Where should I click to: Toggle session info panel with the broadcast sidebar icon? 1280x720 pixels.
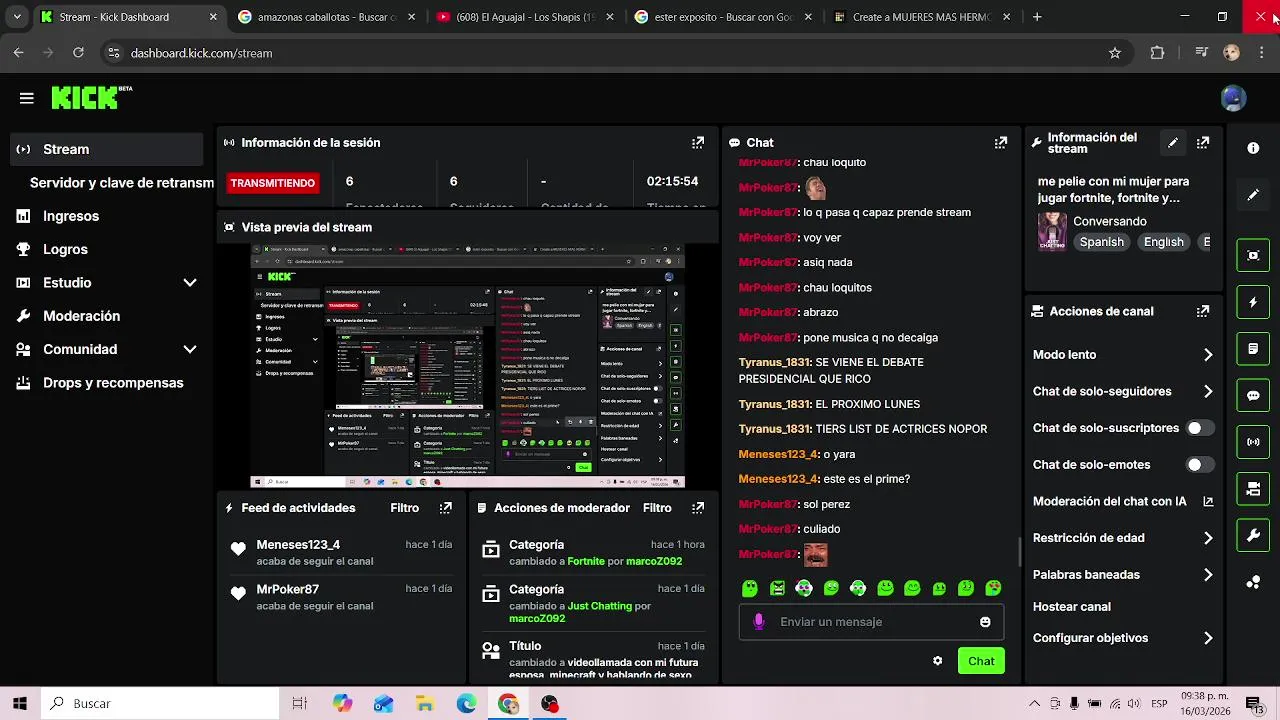[1253, 442]
